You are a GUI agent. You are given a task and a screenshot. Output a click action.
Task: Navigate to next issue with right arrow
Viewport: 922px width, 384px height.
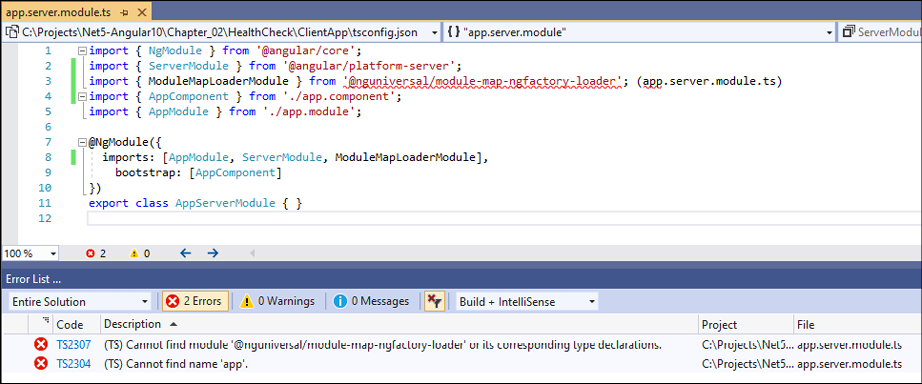pos(213,253)
